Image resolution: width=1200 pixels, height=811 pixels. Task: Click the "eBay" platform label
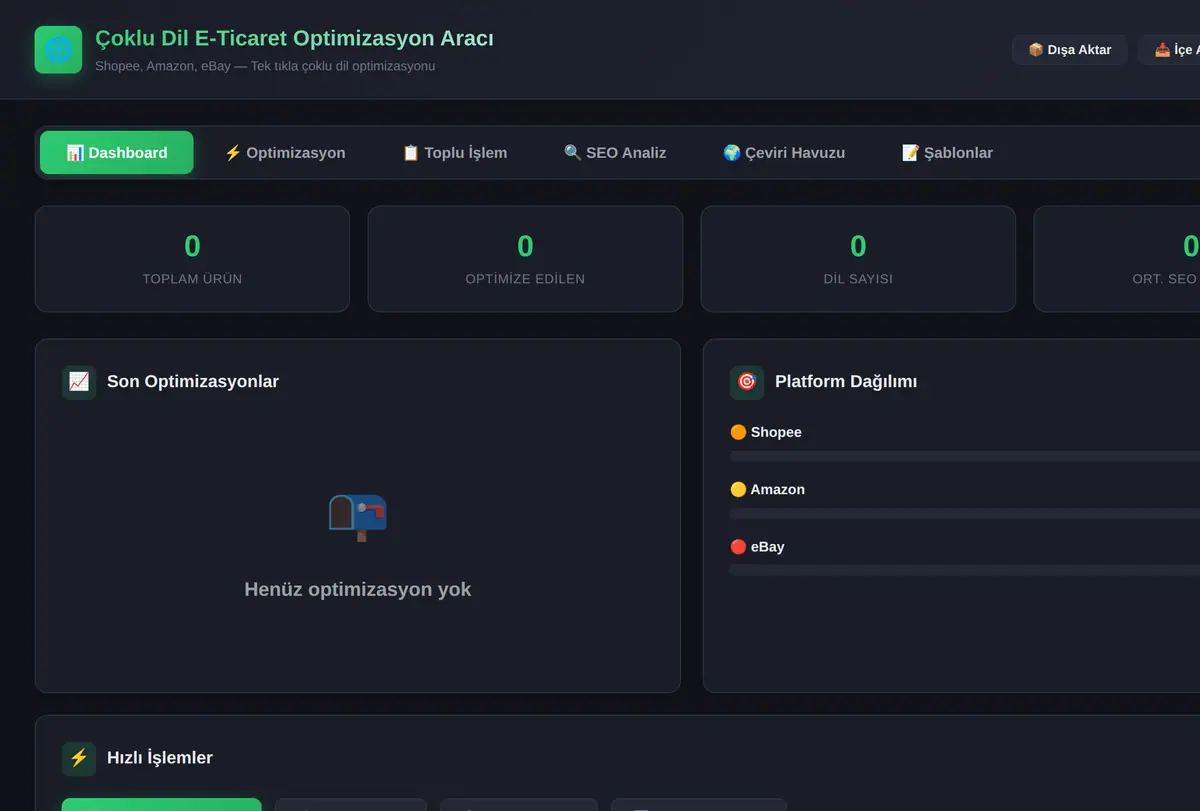pos(757,547)
